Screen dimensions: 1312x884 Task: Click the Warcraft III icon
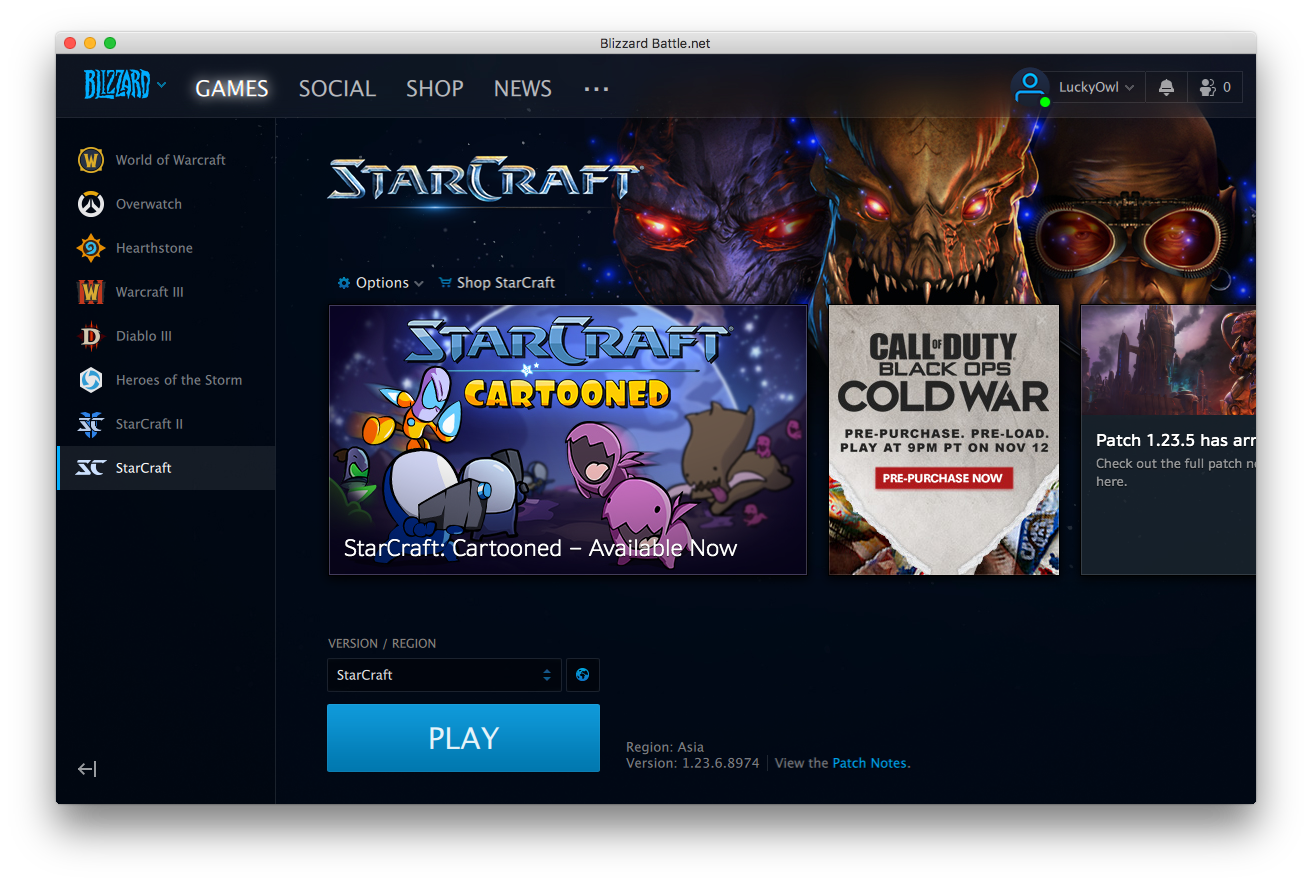pyautogui.click(x=91, y=292)
